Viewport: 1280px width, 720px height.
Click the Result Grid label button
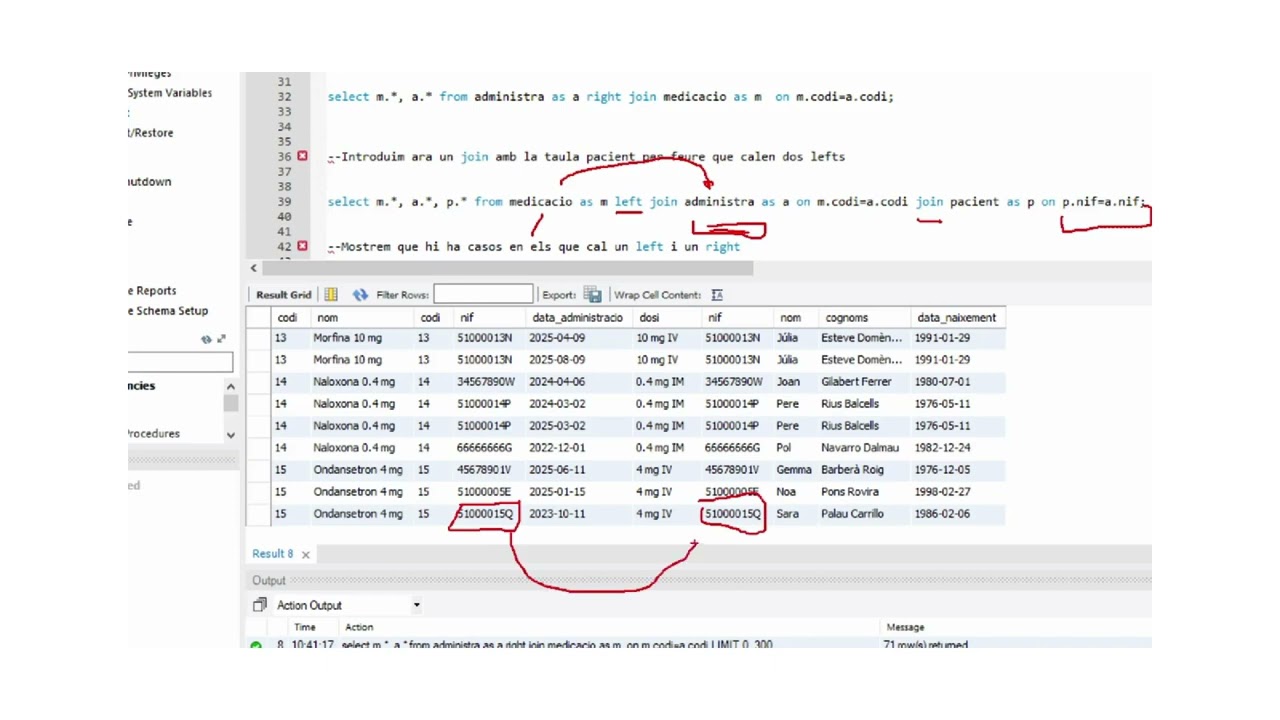click(284, 295)
